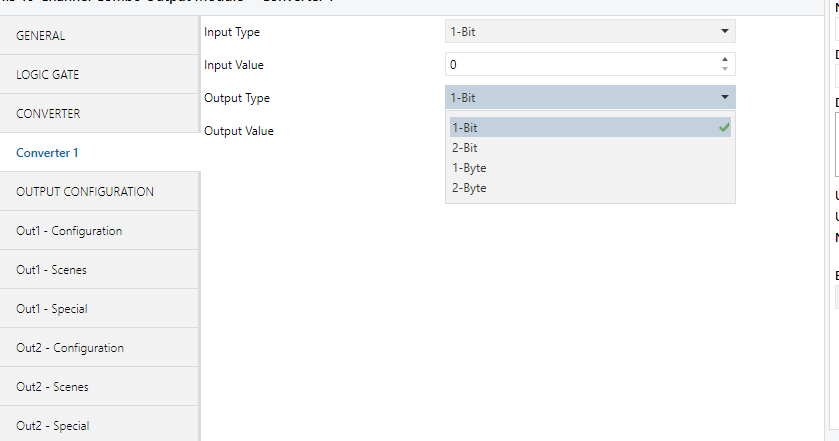Image resolution: width=839 pixels, height=441 pixels.
Task: Switch to the LOGIC GATE tab
Action: [x=100, y=75]
